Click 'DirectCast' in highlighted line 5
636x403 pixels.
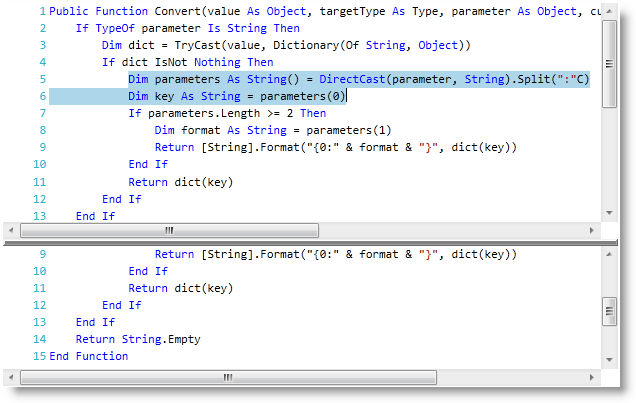[352, 79]
